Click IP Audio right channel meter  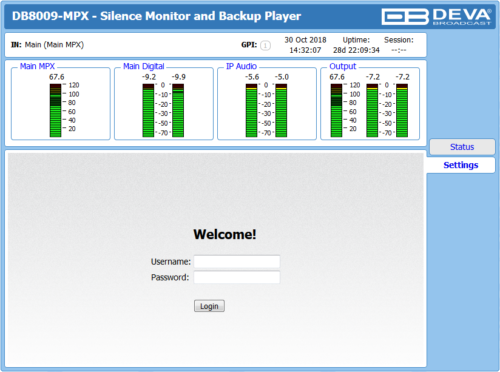tap(281, 110)
